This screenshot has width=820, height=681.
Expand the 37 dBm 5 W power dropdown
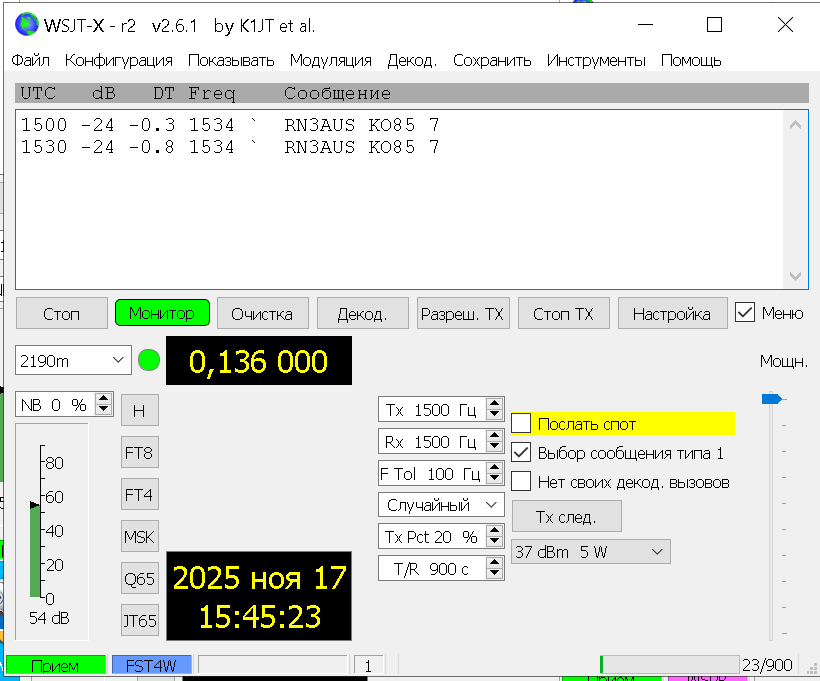pos(590,551)
